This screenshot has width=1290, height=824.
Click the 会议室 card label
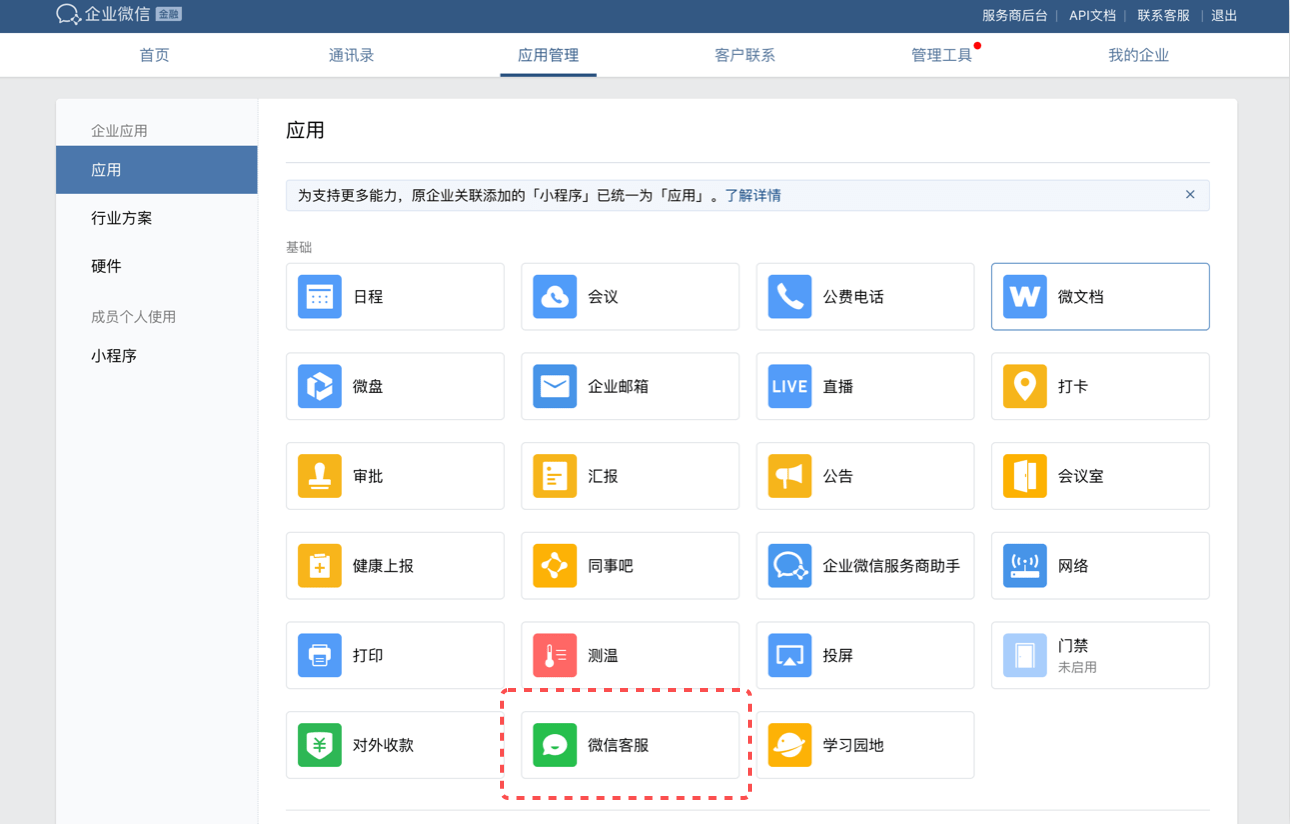click(x=1081, y=476)
